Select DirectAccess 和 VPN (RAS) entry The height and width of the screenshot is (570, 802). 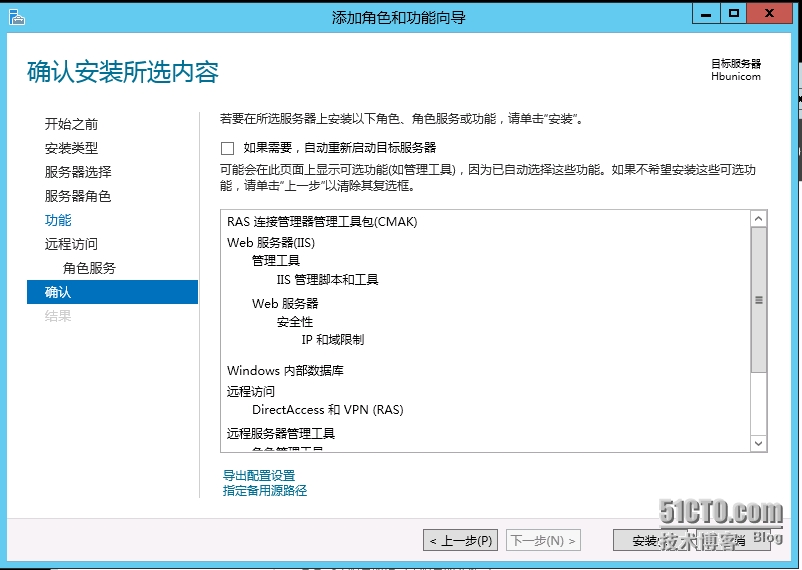tap(328, 410)
